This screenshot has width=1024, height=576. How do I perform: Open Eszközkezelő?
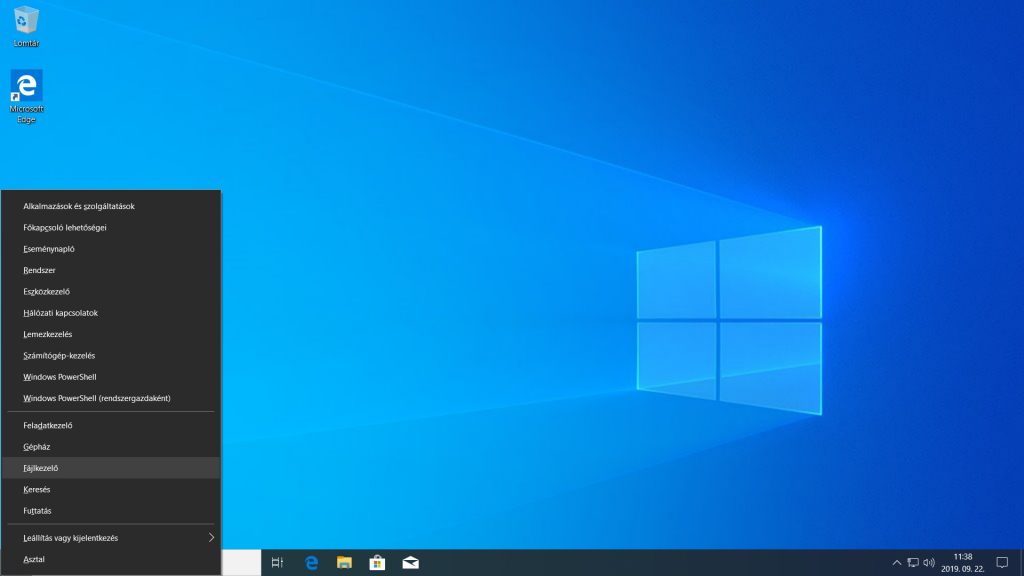111,291
